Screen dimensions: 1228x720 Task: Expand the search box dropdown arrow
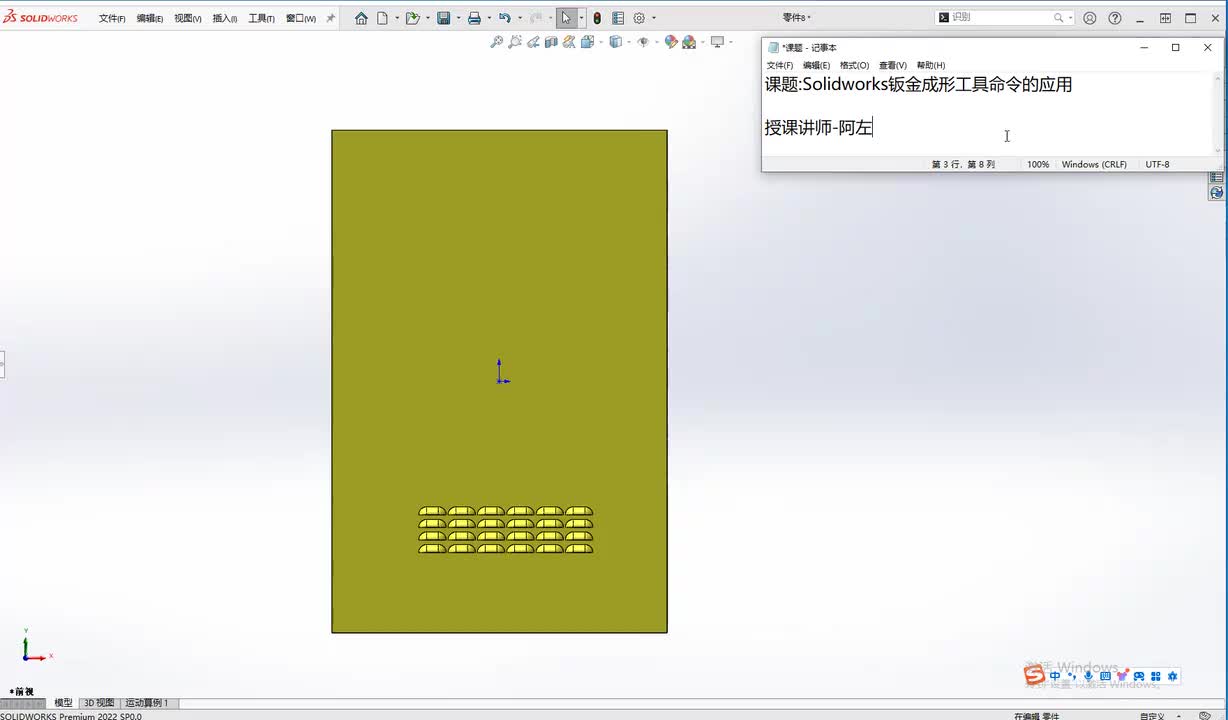coord(1071,18)
